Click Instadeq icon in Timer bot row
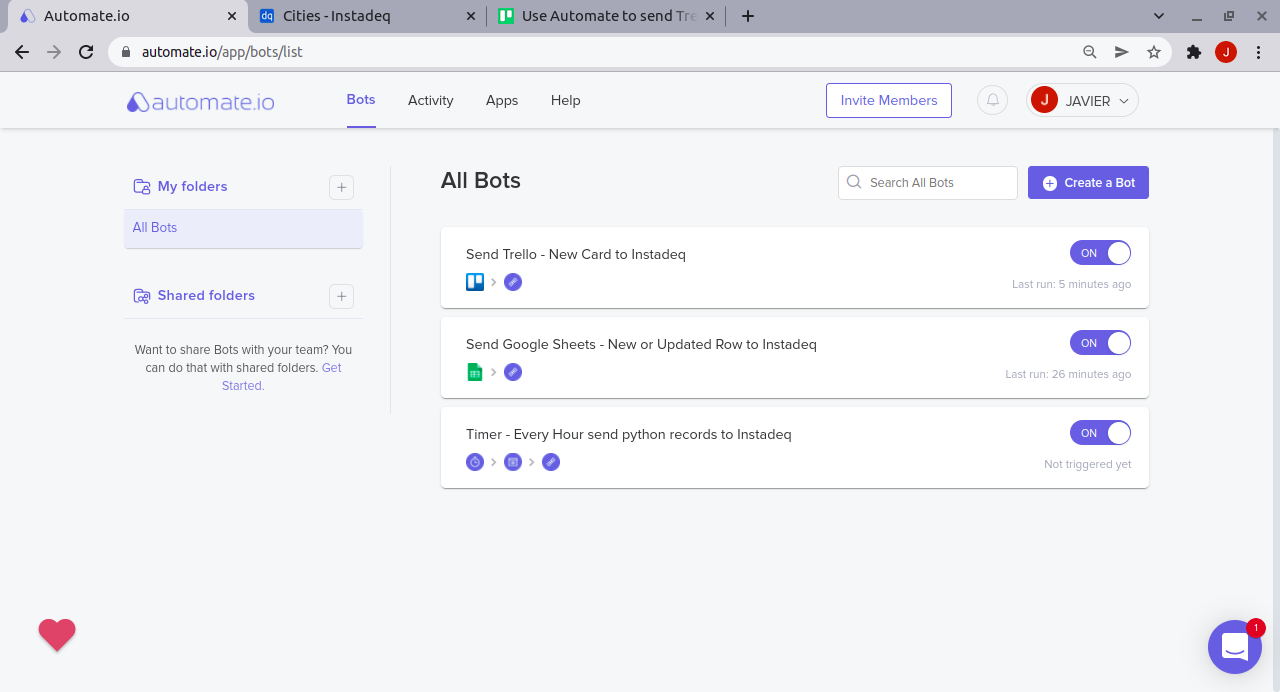Viewport: 1280px width, 692px height. 551,462
